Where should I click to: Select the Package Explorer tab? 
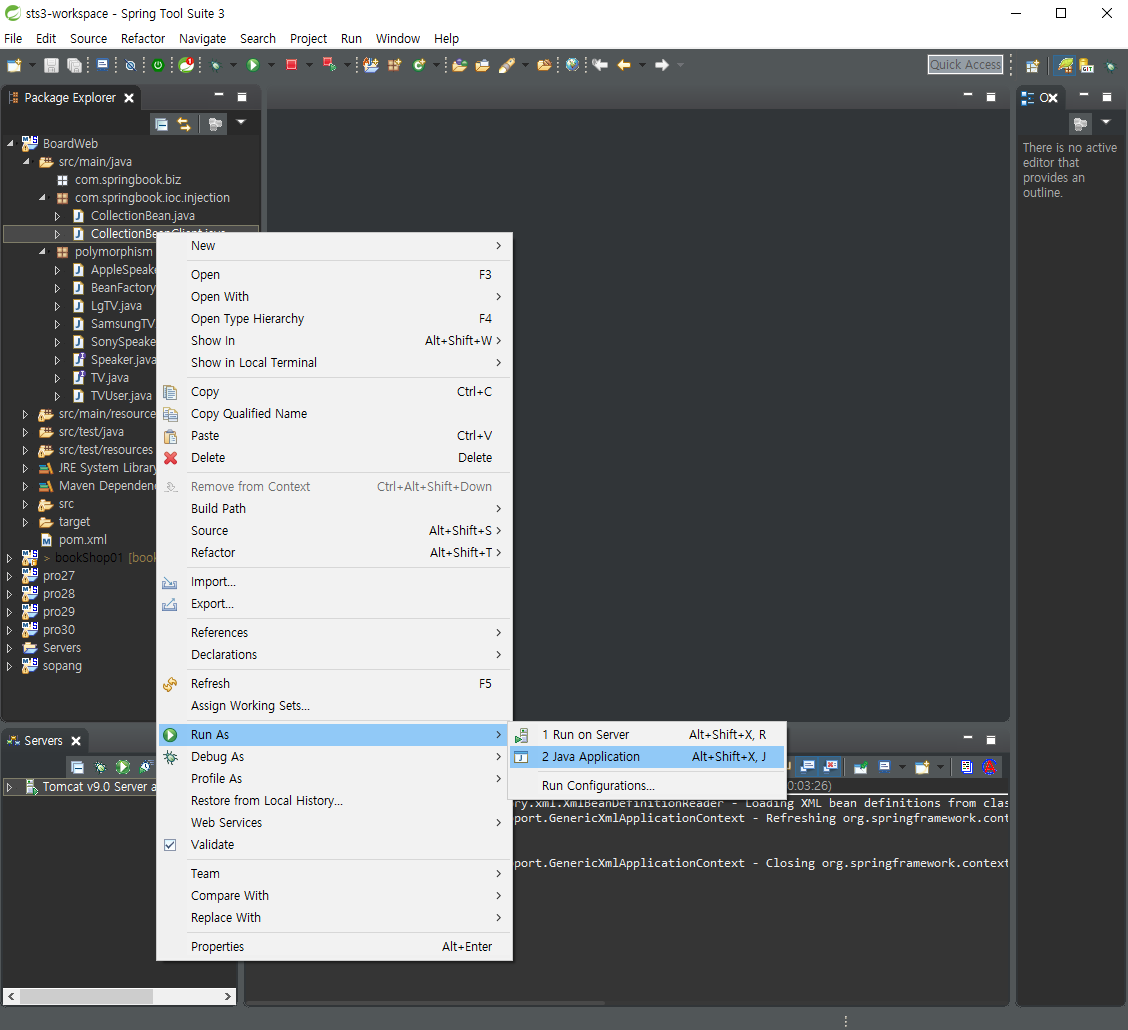pos(70,97)
